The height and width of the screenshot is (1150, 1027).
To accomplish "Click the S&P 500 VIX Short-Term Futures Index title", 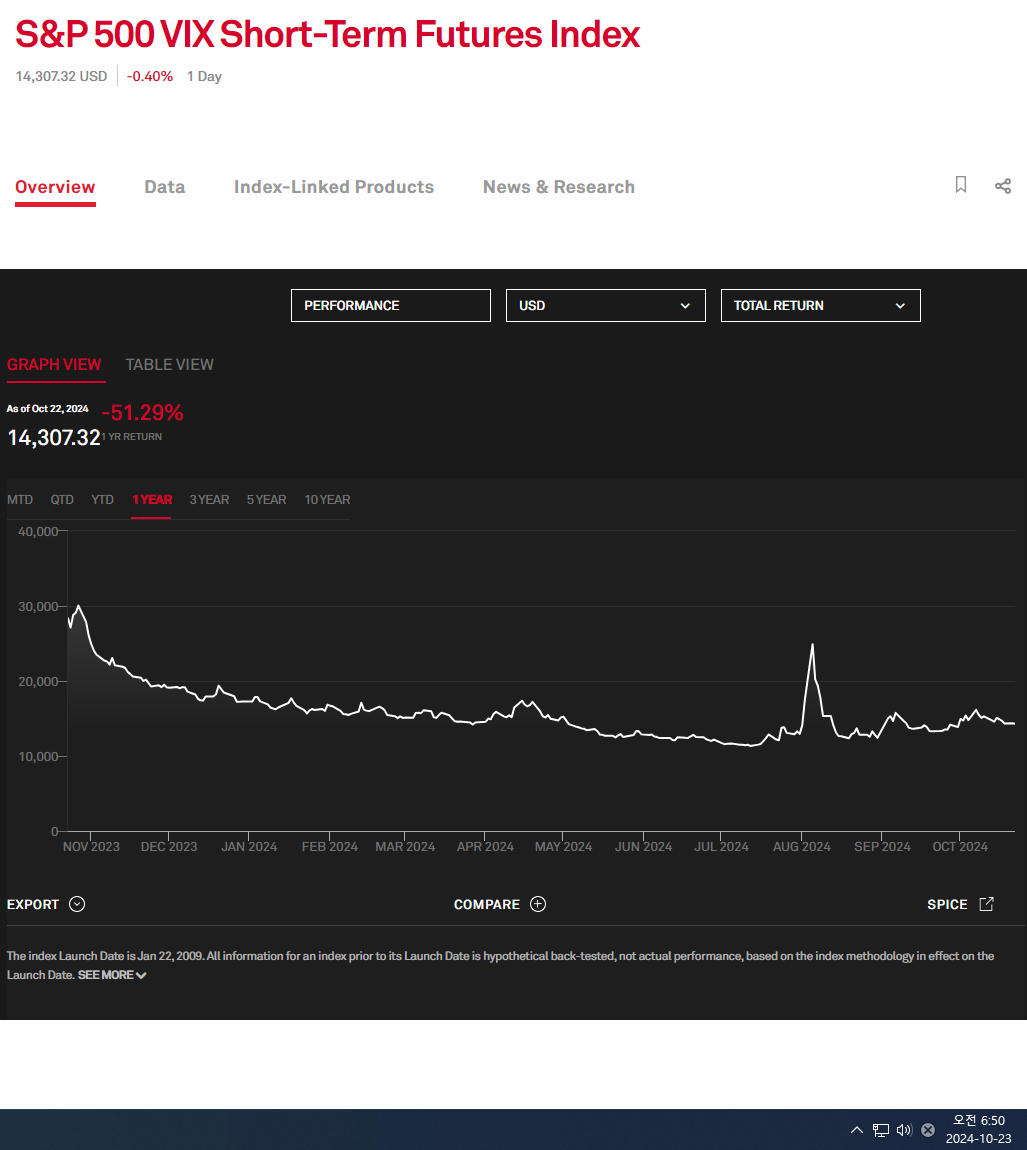I will [327, 34].
